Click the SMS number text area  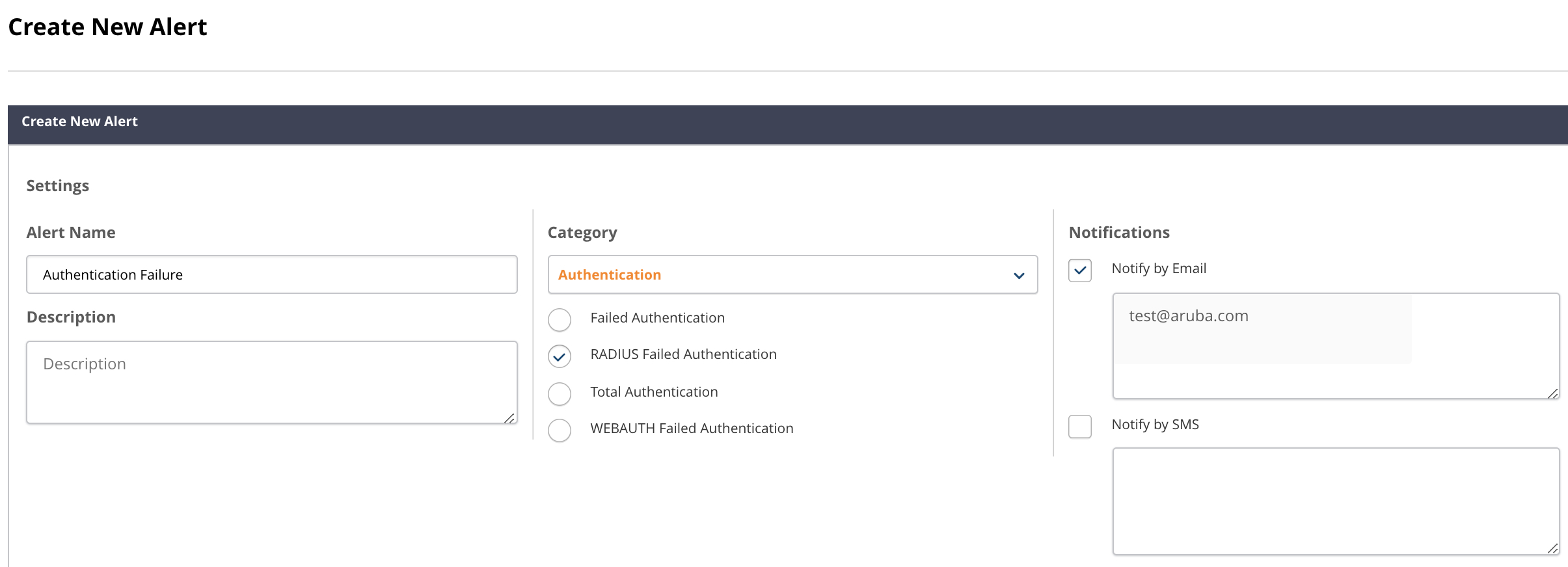click(1336, 501)
